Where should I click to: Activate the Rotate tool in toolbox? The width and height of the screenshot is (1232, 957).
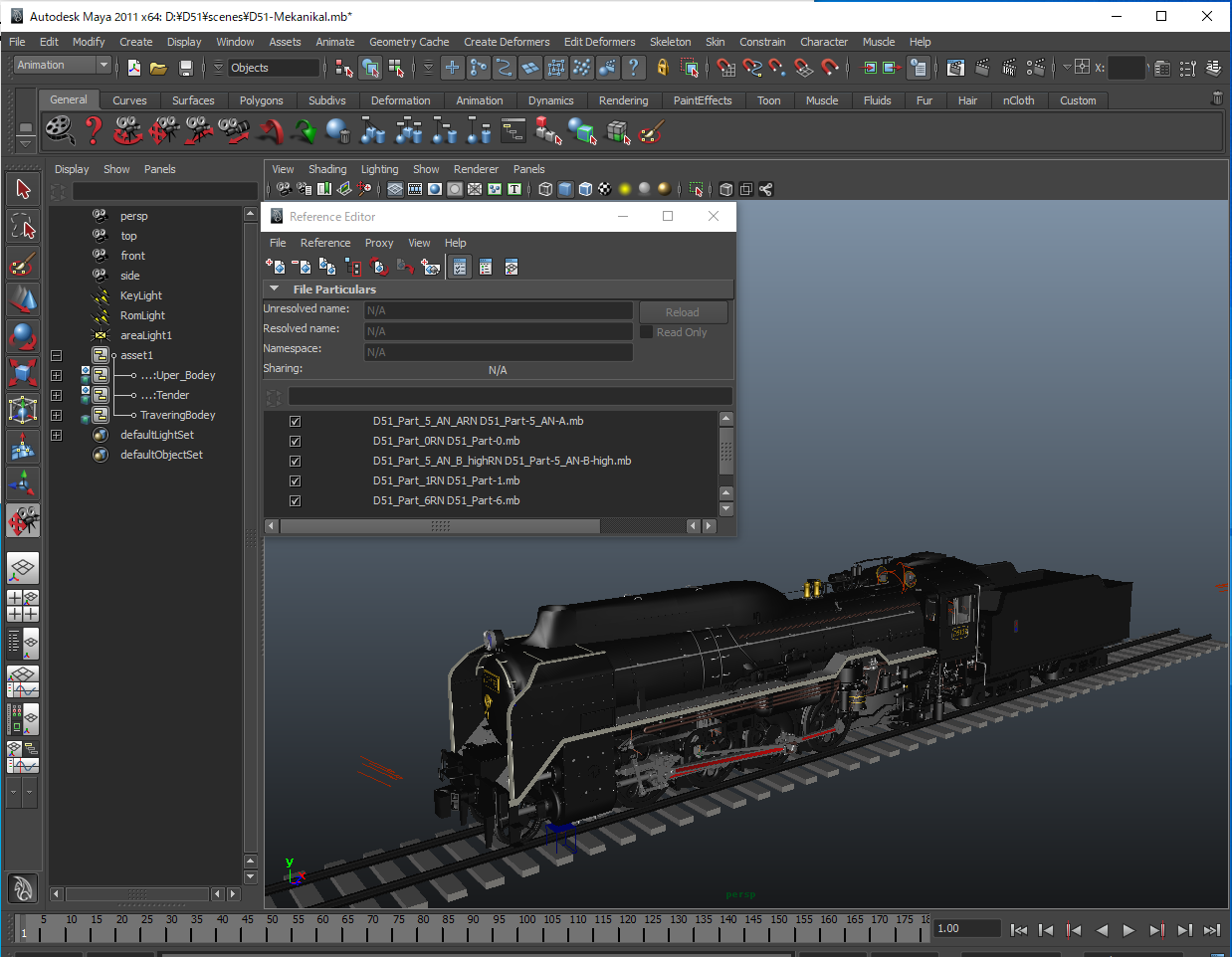23,336
